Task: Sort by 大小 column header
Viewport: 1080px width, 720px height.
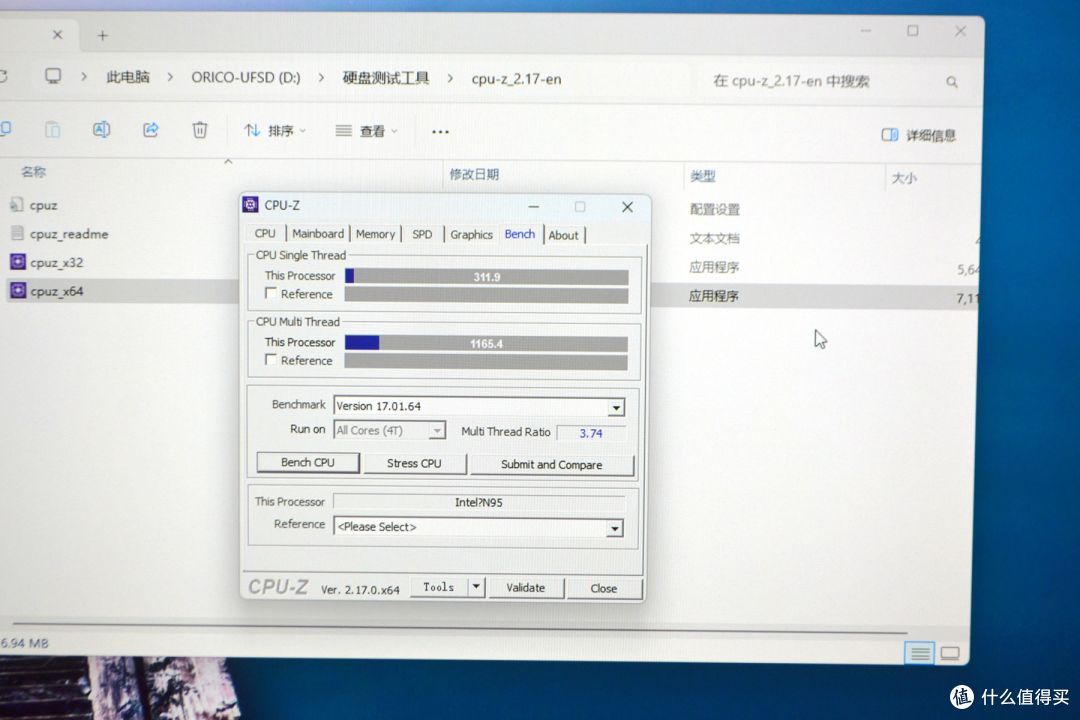Action: pos(904,178)
